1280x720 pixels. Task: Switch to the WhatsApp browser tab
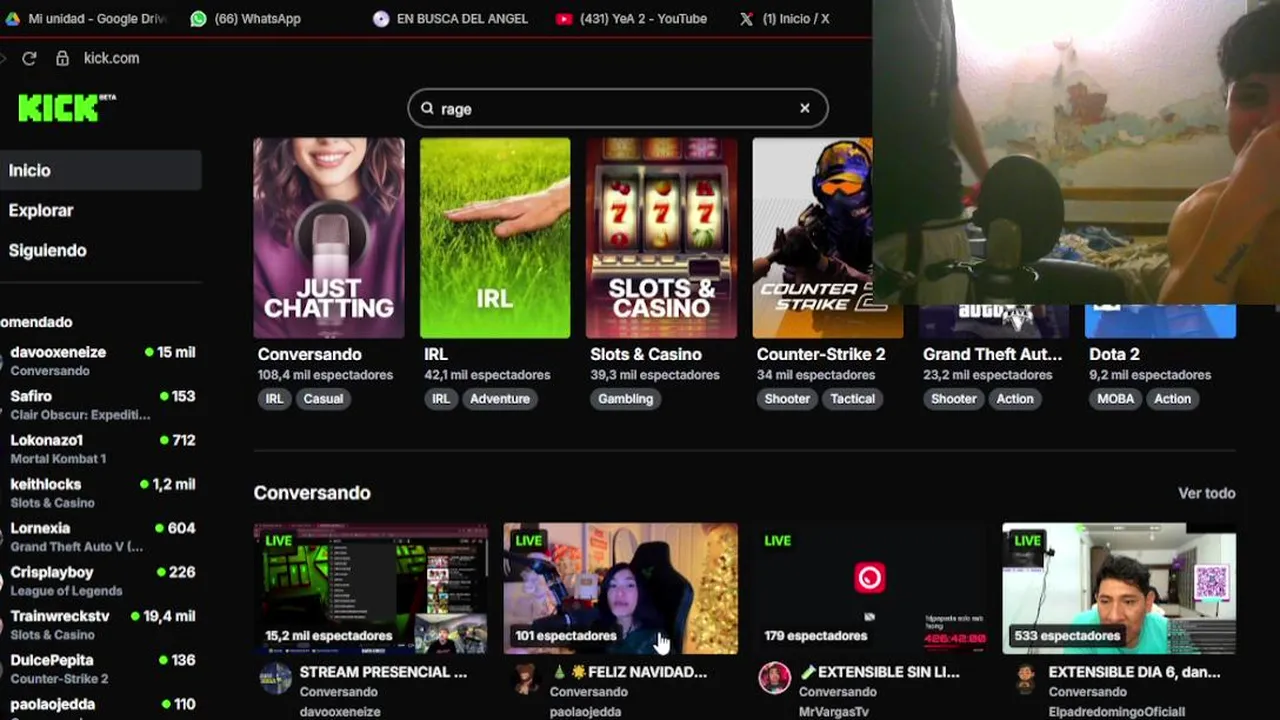tap(246, 18)
